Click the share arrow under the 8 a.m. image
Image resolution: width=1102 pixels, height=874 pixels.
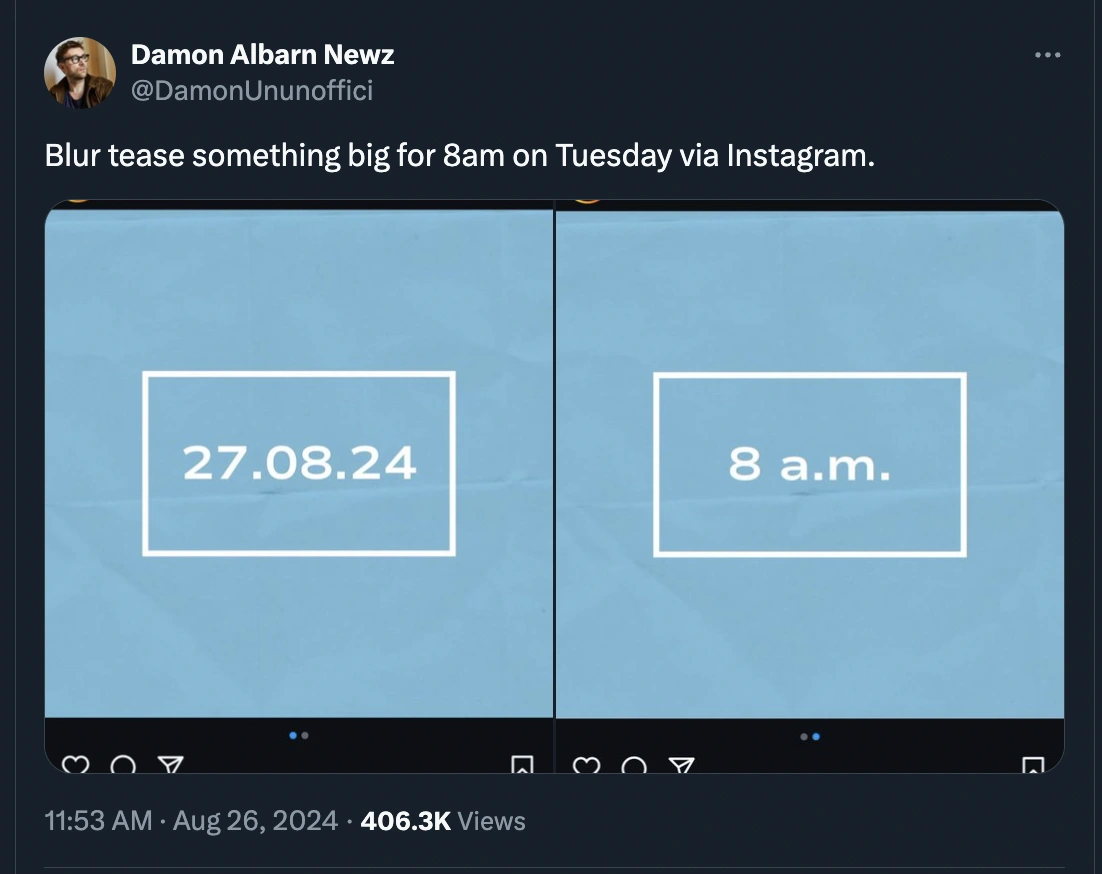pyautogui.click(x=681, y=766)
